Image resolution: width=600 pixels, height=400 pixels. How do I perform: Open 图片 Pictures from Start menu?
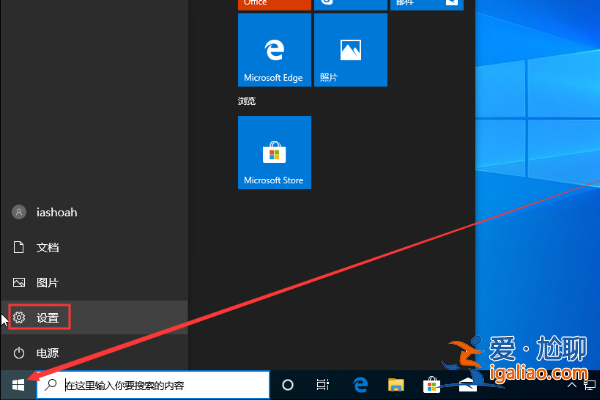[94, 282]
